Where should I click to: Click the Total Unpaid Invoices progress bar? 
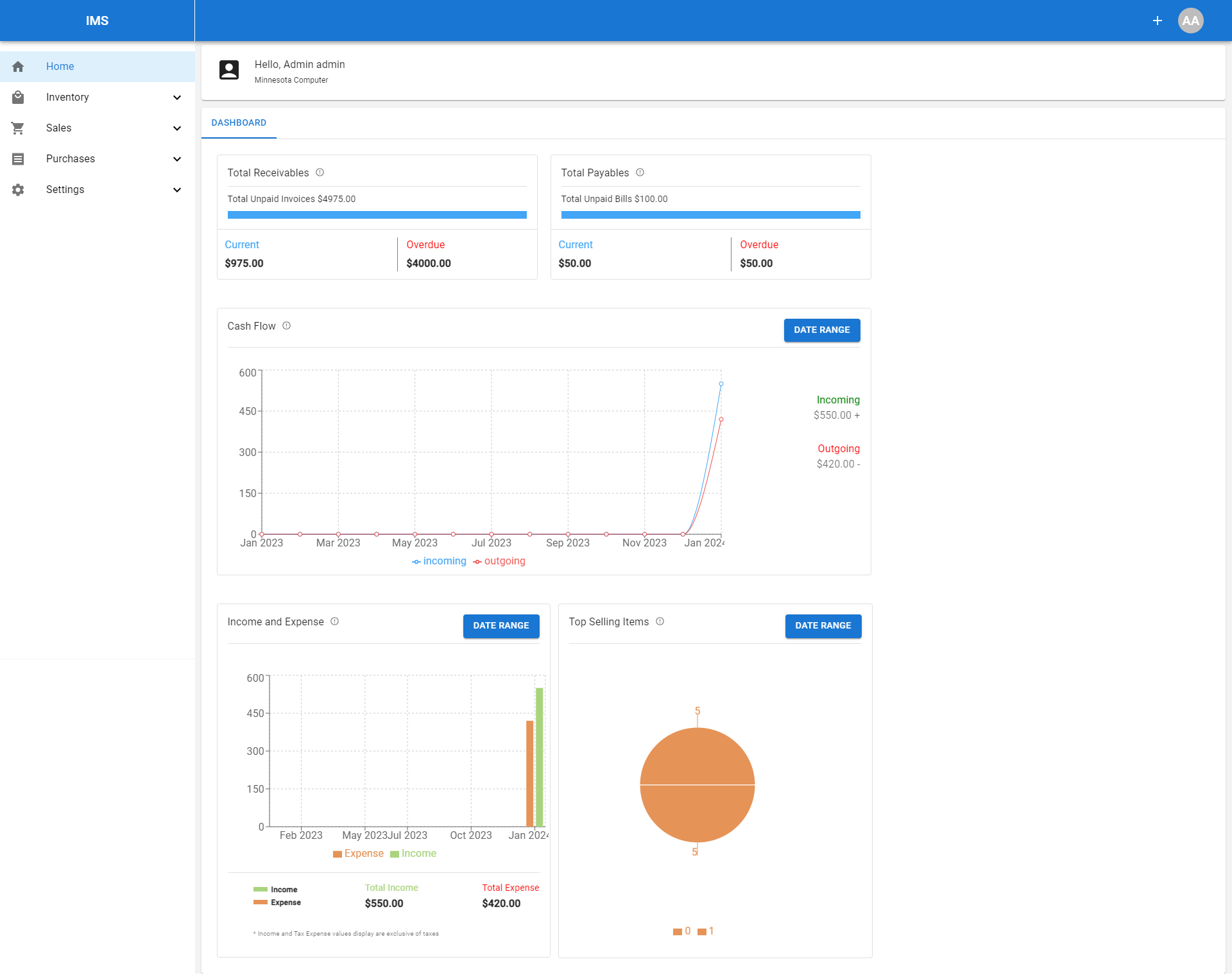pos(377,215)
